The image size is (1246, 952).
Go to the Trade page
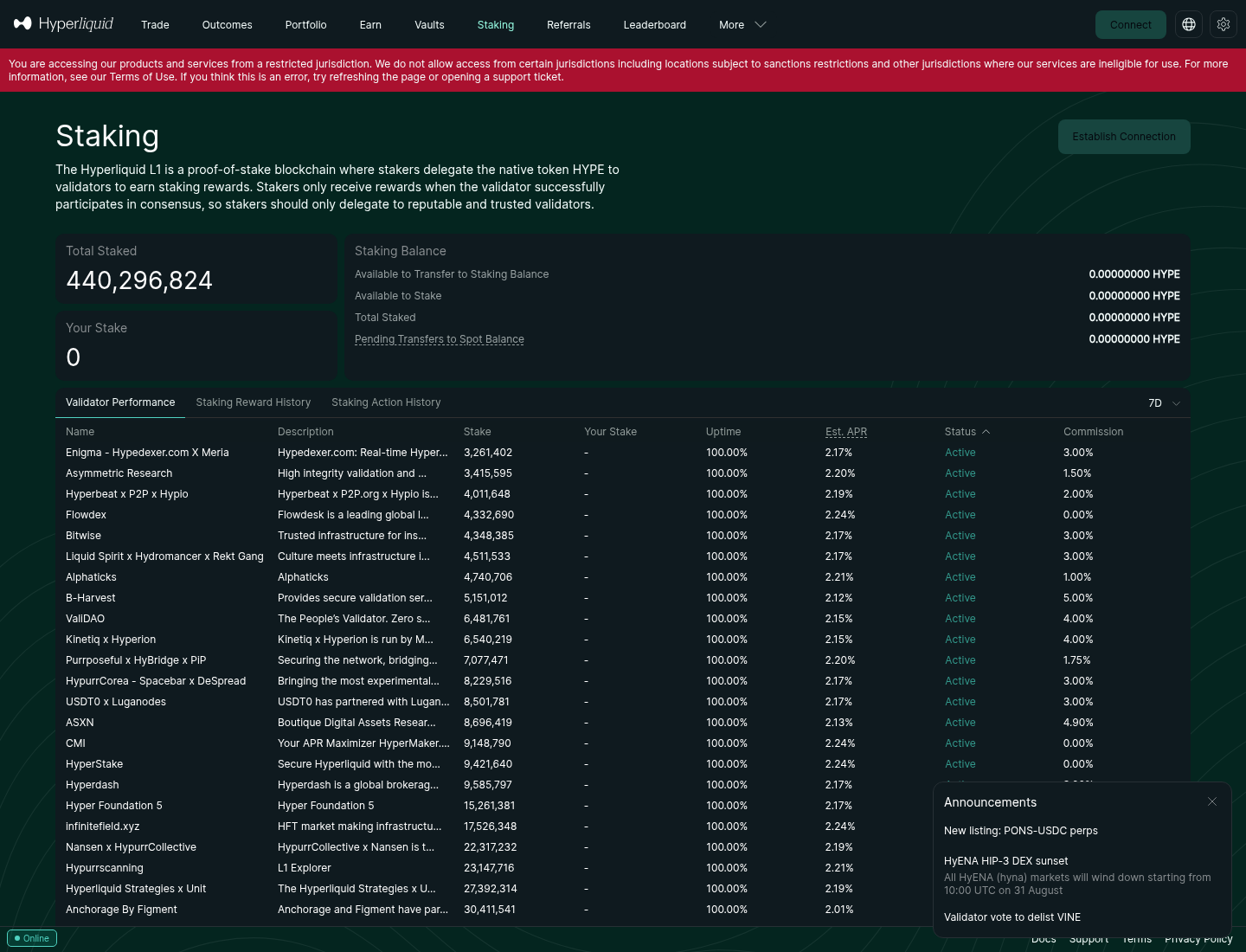tap(155, 25)
